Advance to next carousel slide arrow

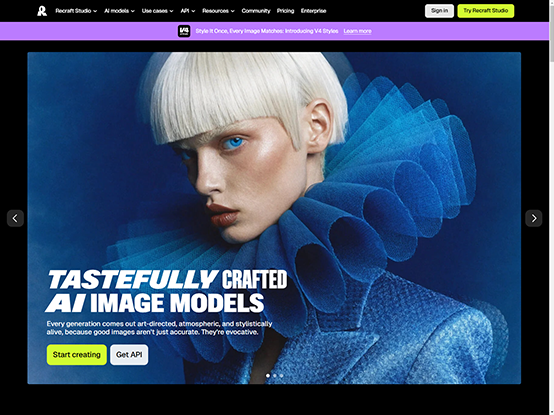click(534, 218)
